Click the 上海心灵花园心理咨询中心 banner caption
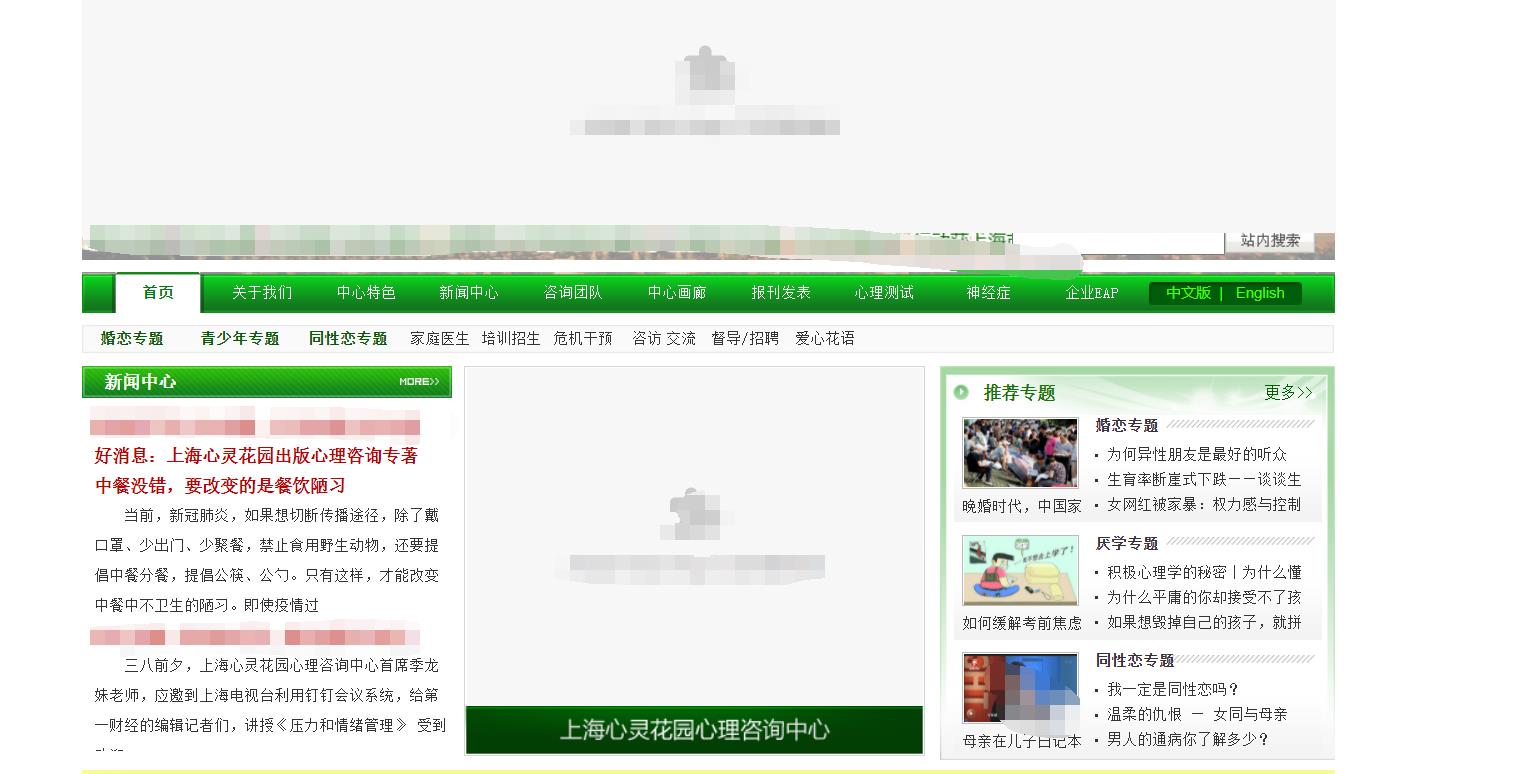The height and width of the screenshot is (774, 1535). tap(694, 730)
